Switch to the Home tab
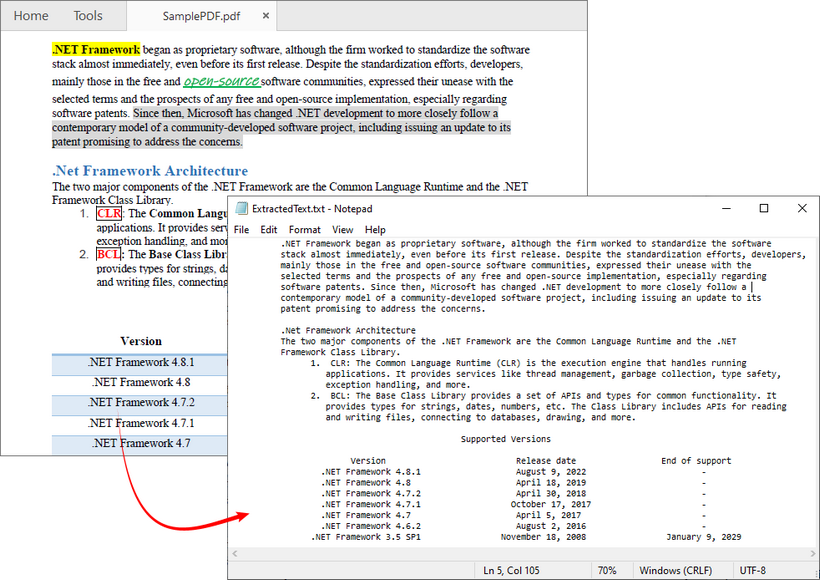The height and width of the screenshot is (580, 820). 30,16
